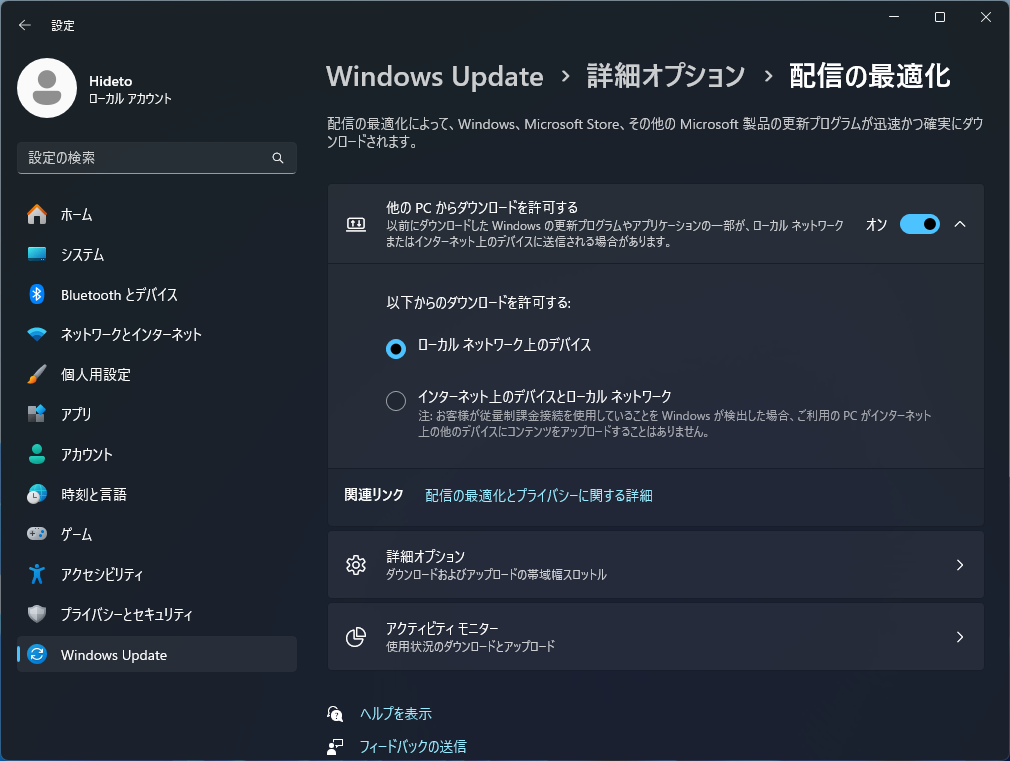Viewport: 1010px width, 761px height.
Task: Open the ホーム section icon
Action: [29, 215]
